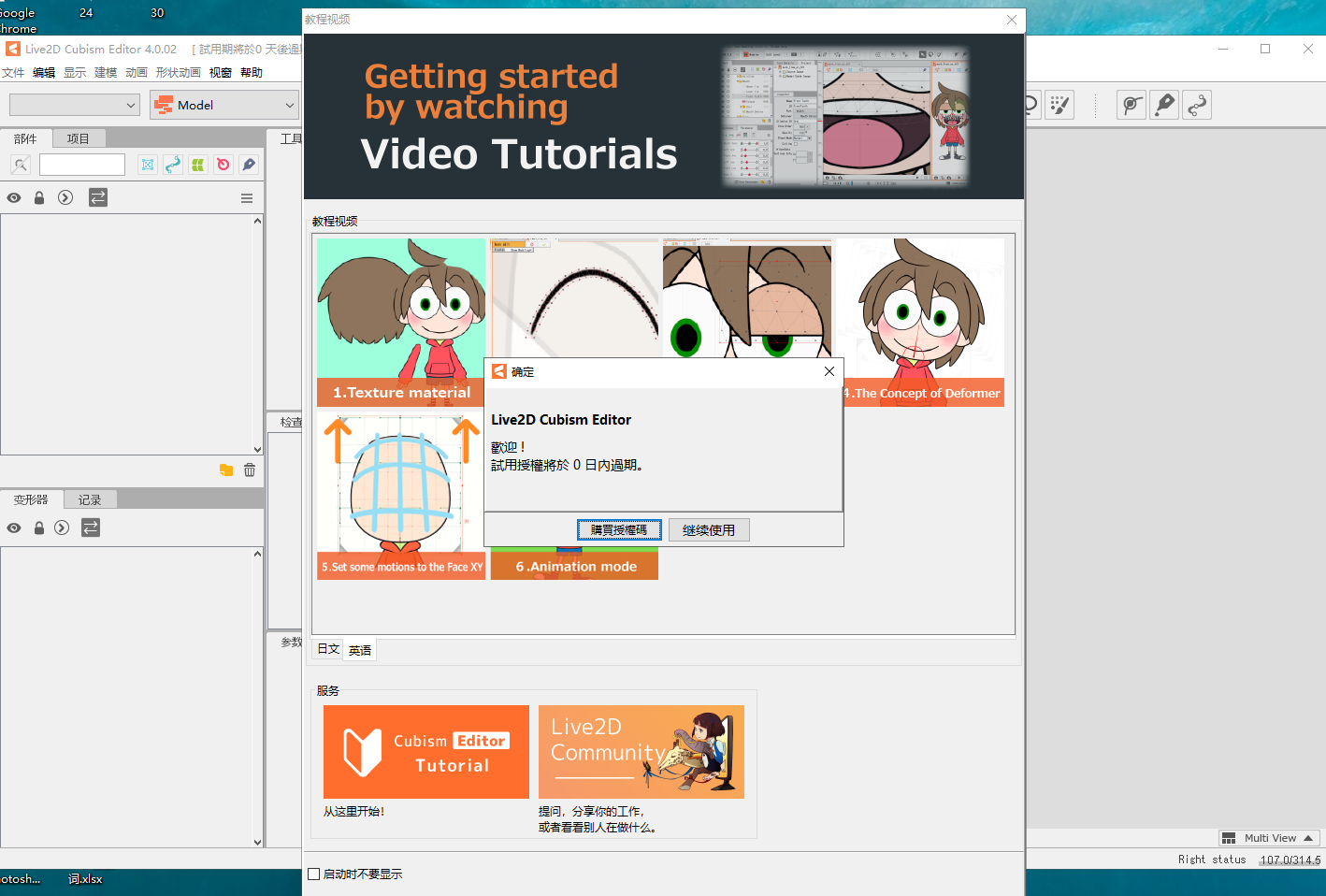The height and width of the screenshot is (896, 1326).
Task: Toggle the eye visibility icon in parts panel
Action: pyautogui.click(x=14, y=198)
